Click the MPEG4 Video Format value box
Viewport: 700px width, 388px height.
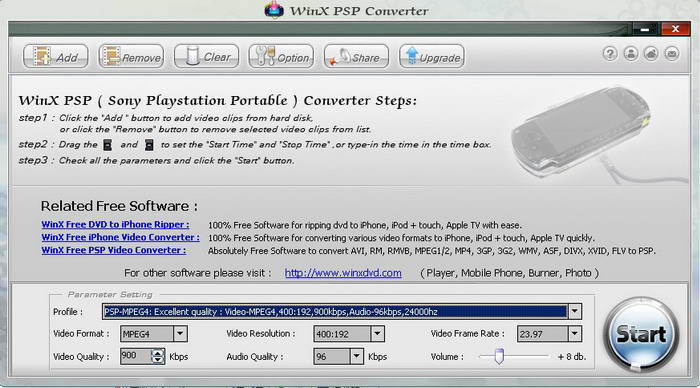pos(146,334)
